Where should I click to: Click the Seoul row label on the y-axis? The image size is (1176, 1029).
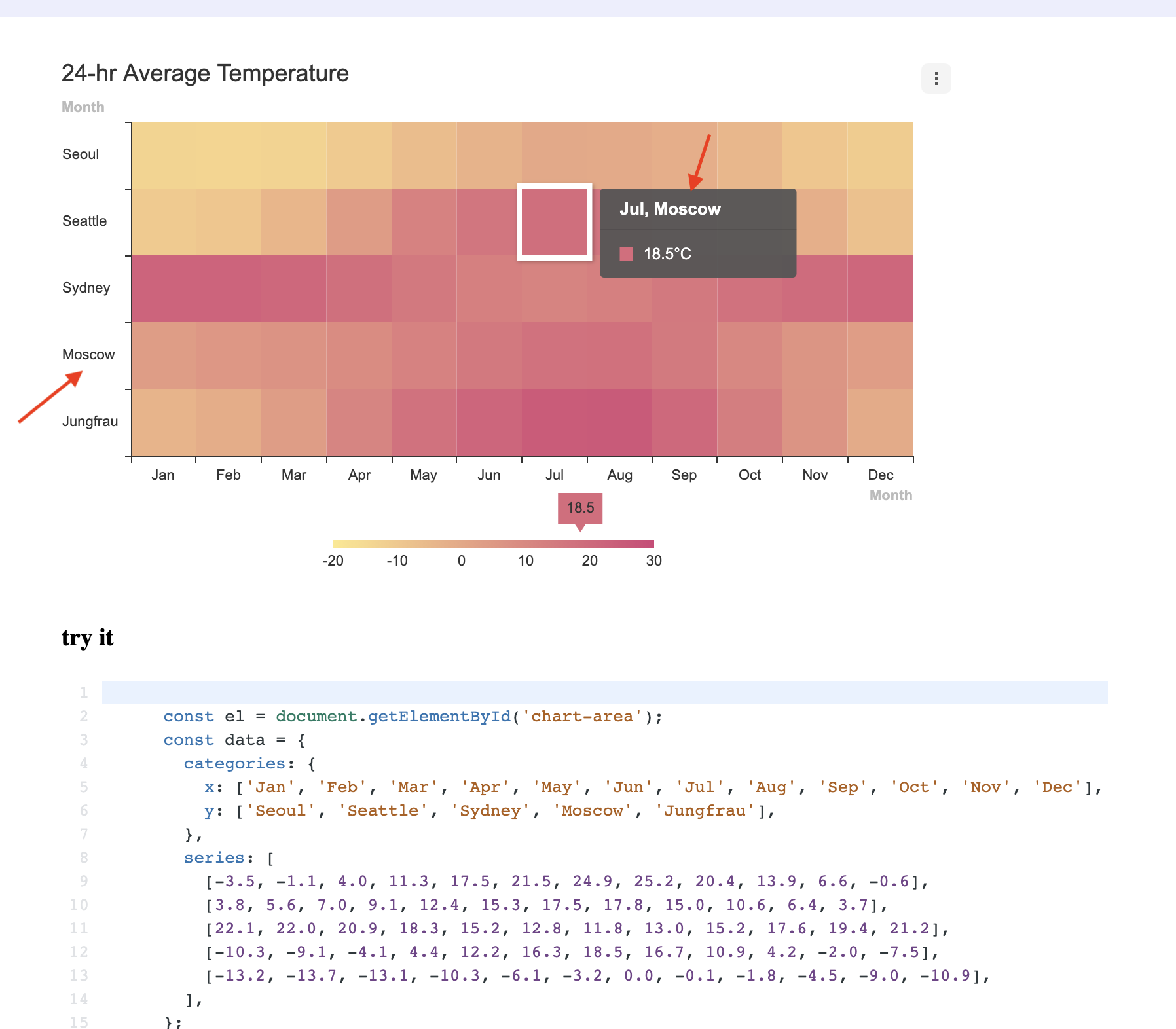pos(80,154)
